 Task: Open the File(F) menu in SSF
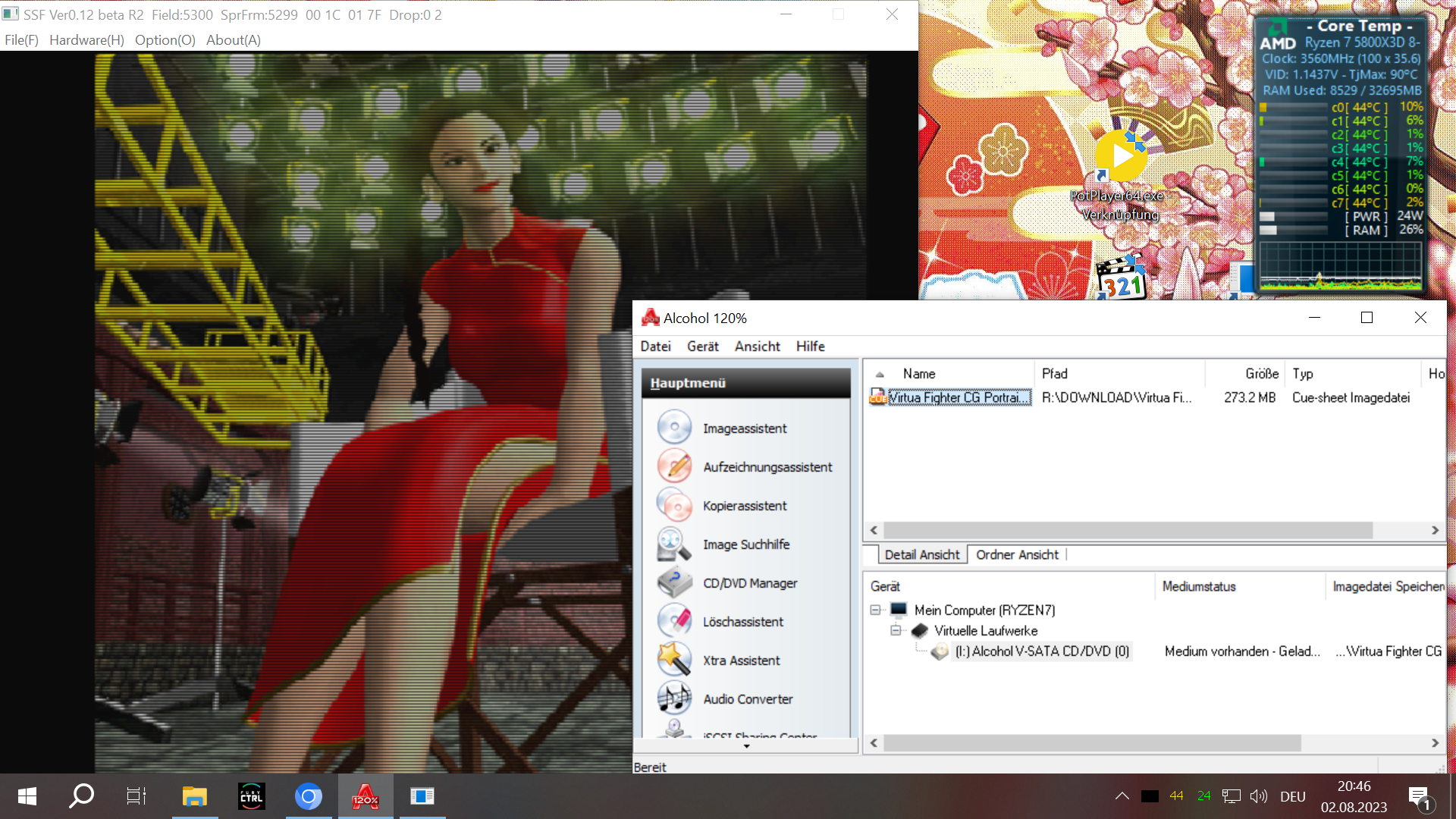click(21, 40)
